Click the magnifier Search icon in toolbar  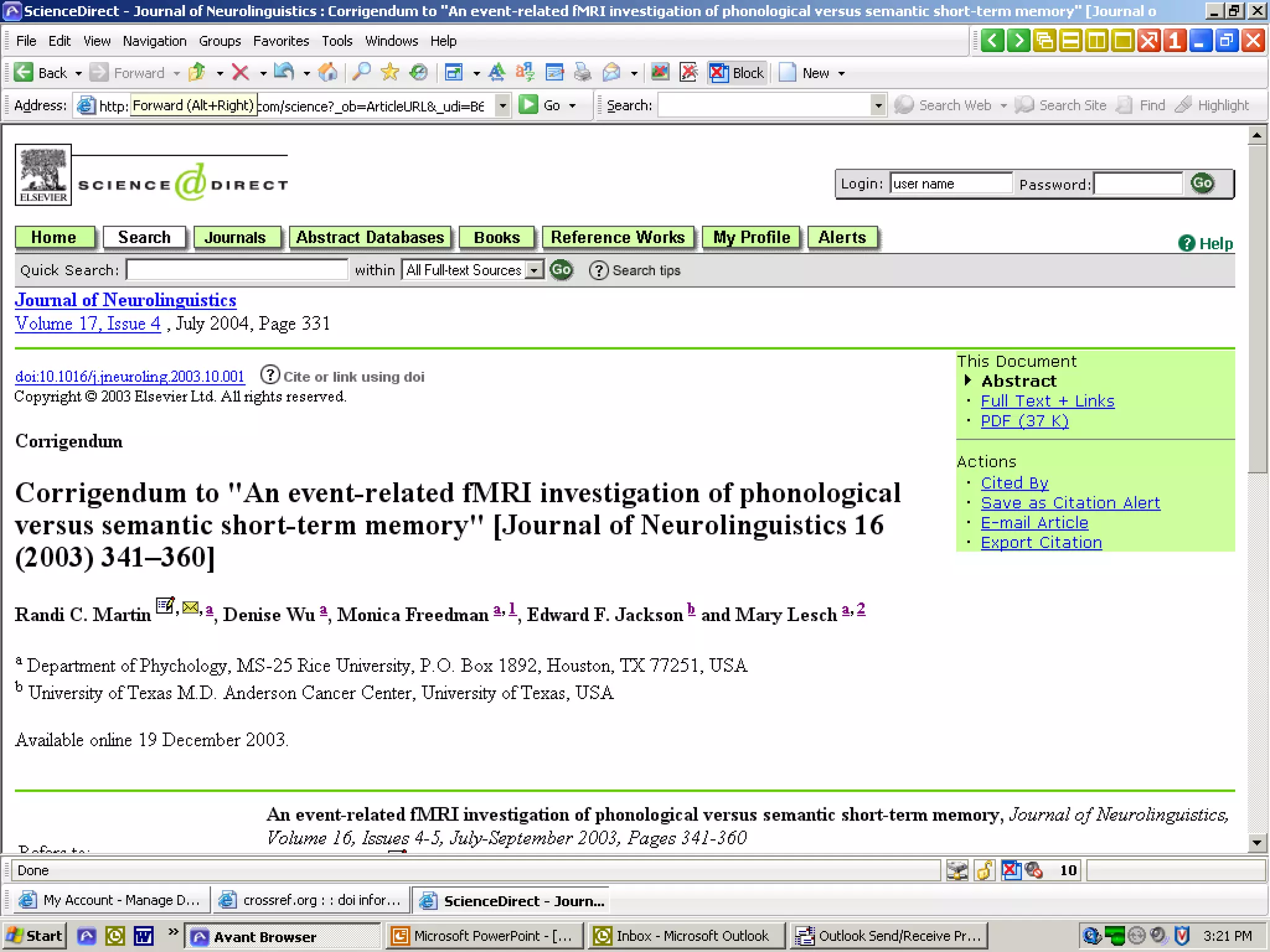[361, 73]
